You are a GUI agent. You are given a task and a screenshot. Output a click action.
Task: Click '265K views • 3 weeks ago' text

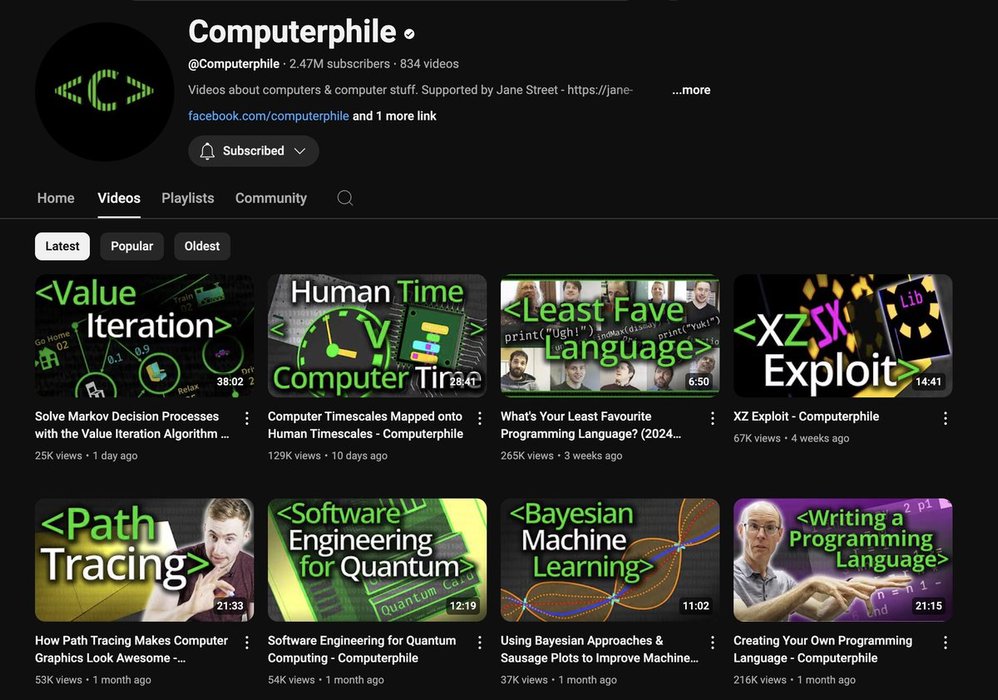(561, 456)
